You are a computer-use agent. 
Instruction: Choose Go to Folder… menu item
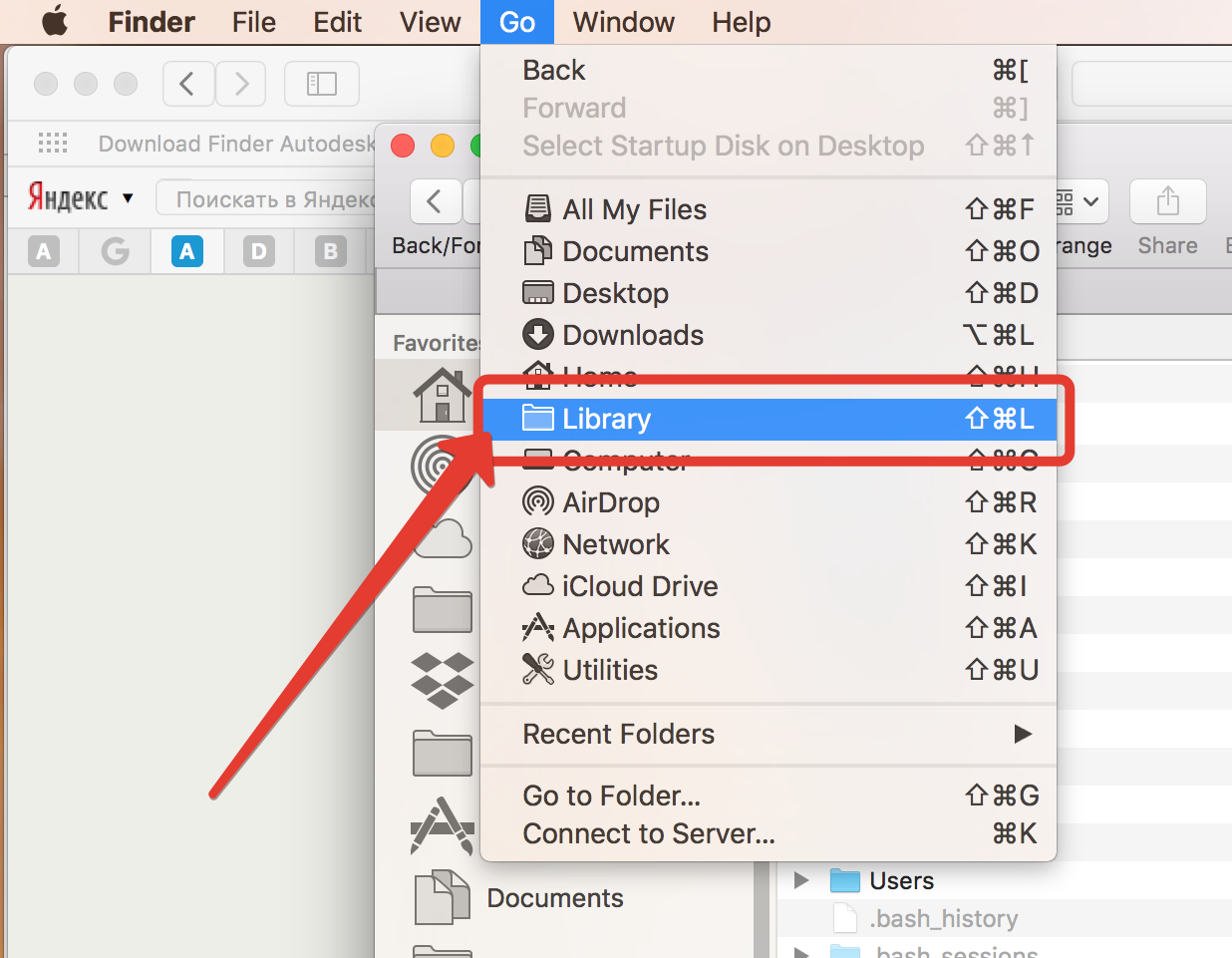point(769,796)
